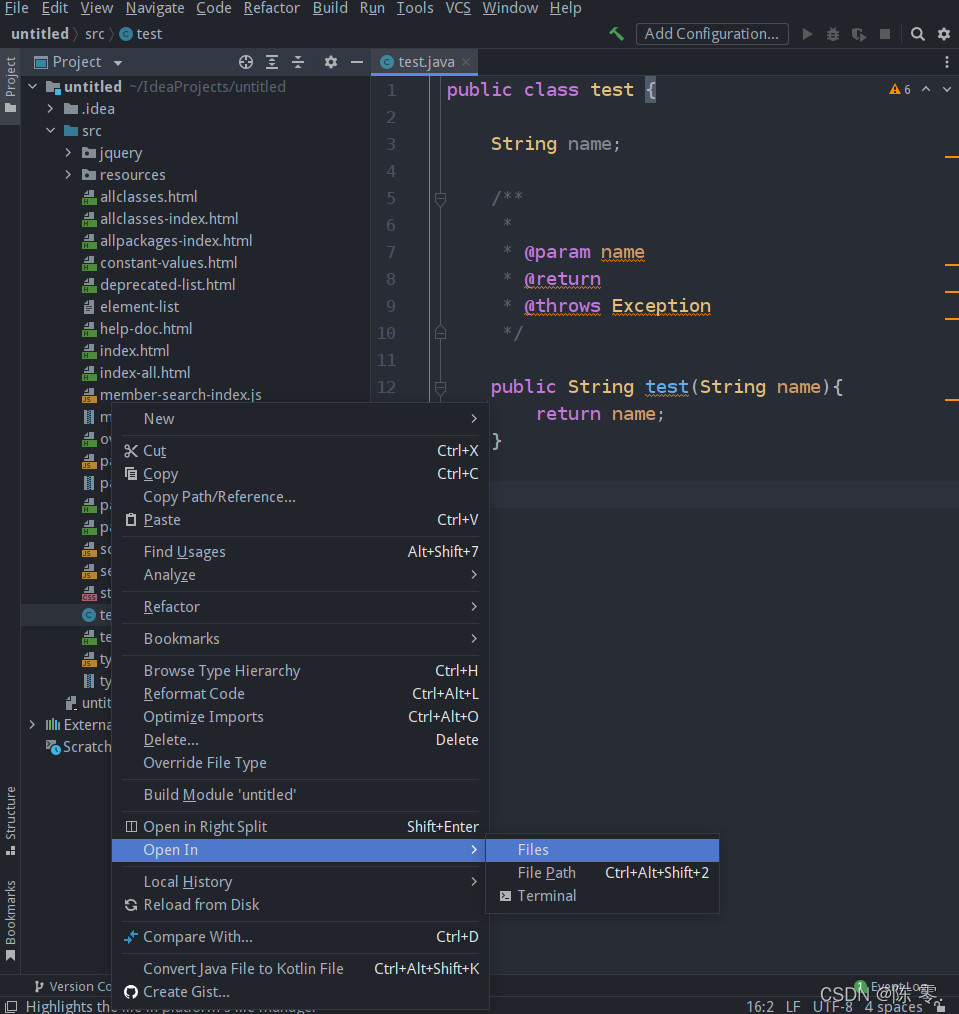Choose Terminal in Open In submenu
959x1014 pixels.
(x=602, y=896)
